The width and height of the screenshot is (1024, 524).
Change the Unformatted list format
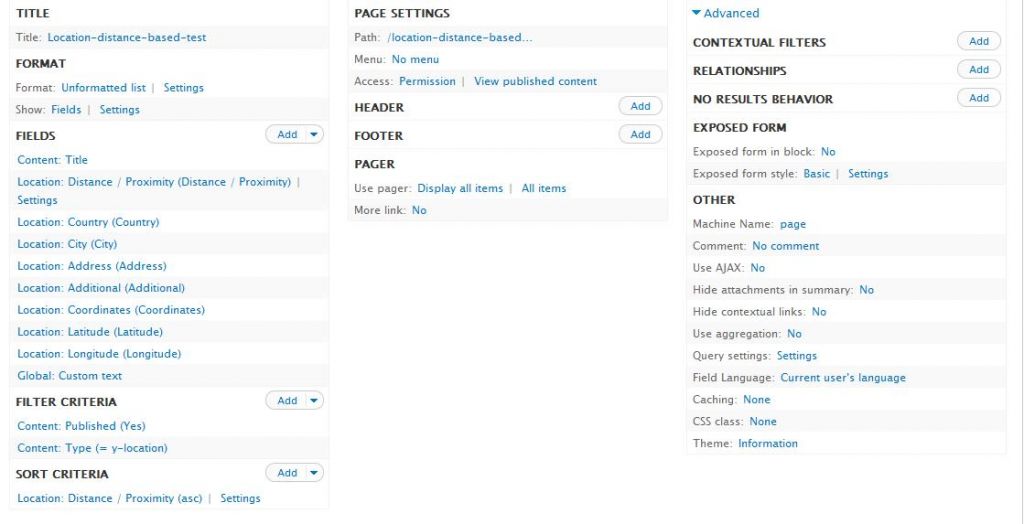pos(103,87)
